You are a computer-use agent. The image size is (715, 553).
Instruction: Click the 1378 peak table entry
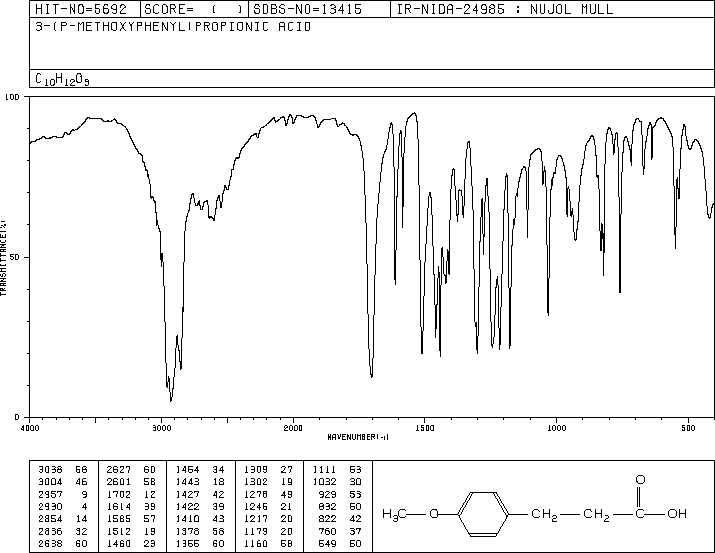tap(200, 531)
